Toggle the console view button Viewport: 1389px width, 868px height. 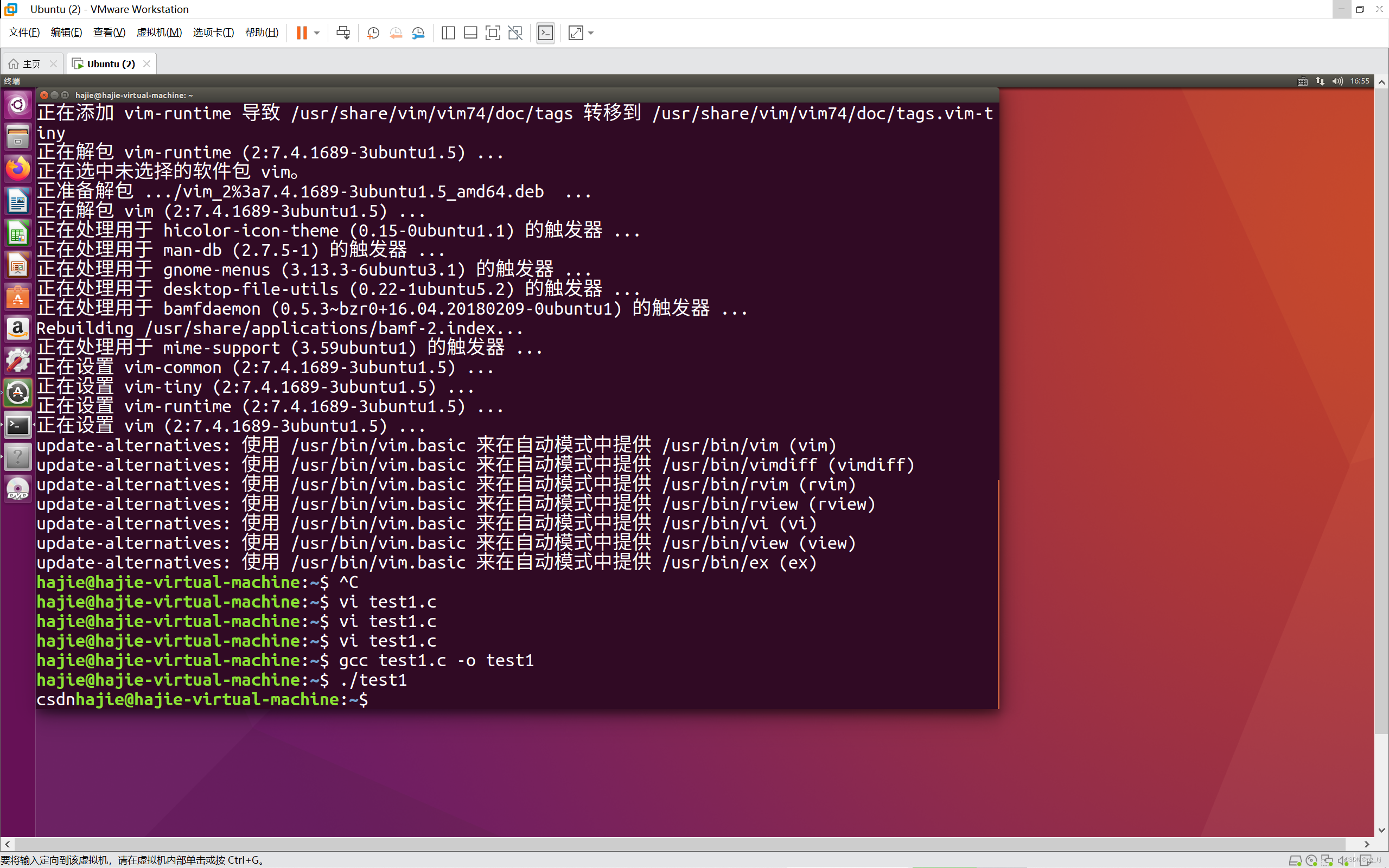coord(545,33)
